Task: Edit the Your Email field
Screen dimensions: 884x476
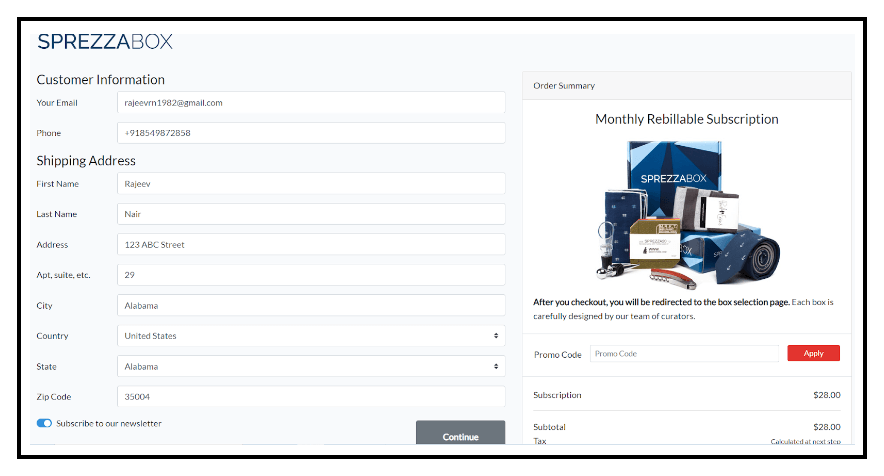Action: click(311, 103)
